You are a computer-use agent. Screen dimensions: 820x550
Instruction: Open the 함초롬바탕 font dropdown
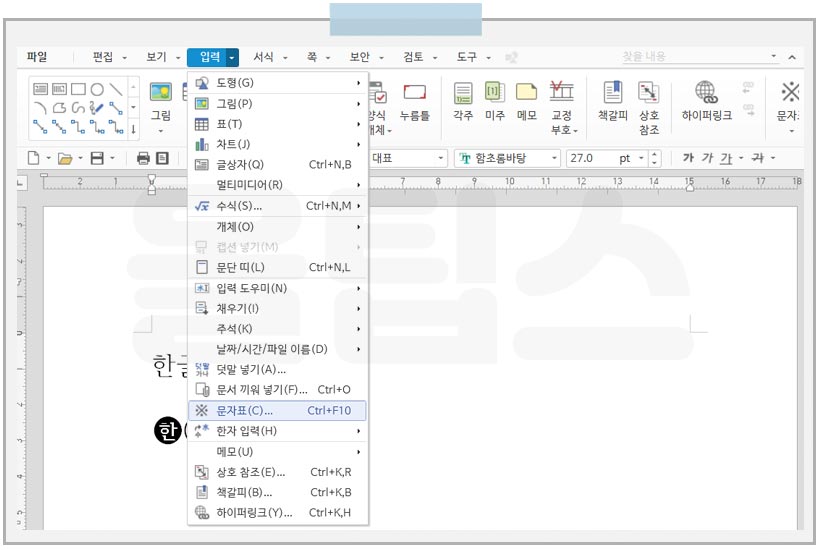point(554,158)
